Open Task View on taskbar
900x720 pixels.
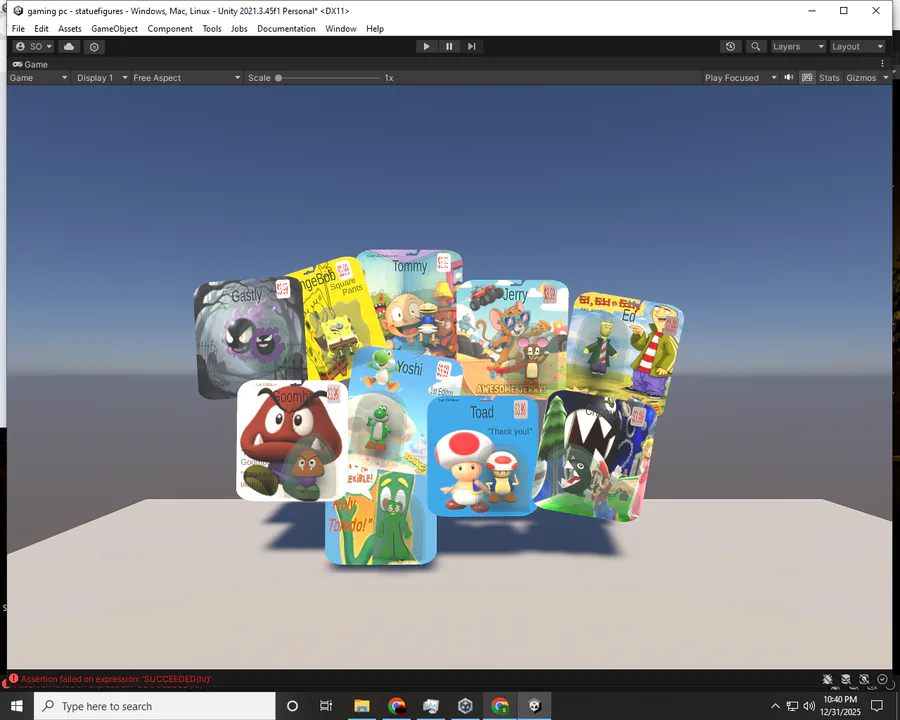(325, 706)
